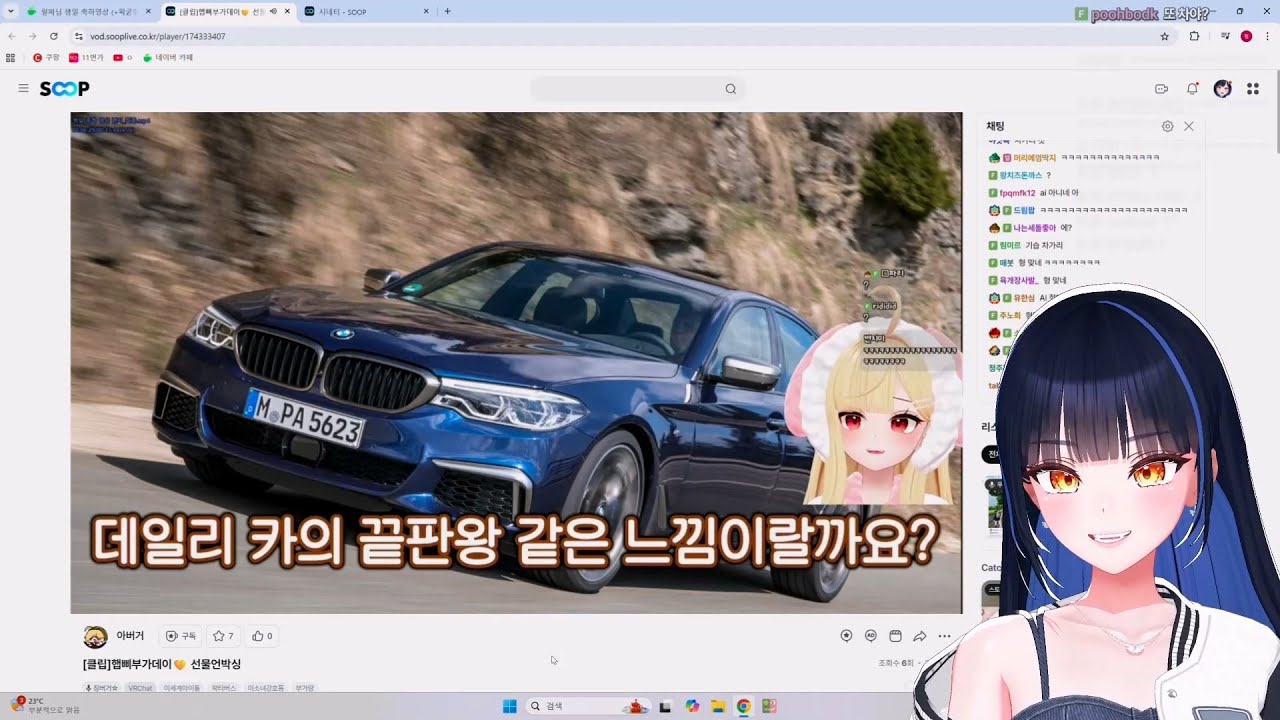1280x720 pixels.
Task: Open the Copilot taskbar icon
Action: coord(692,706)
